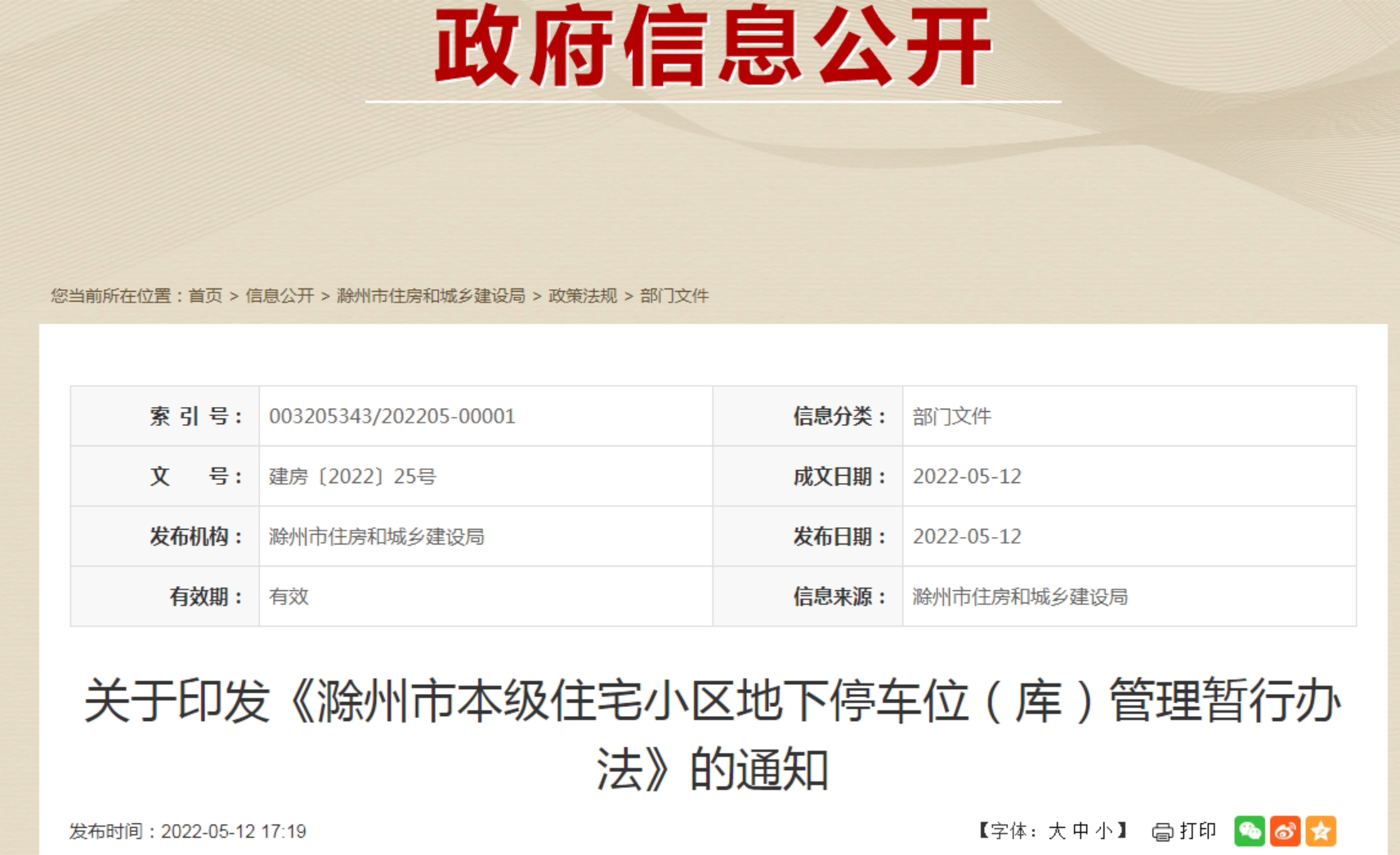Go to 首页 in the breadcrumb

point(205,295)
